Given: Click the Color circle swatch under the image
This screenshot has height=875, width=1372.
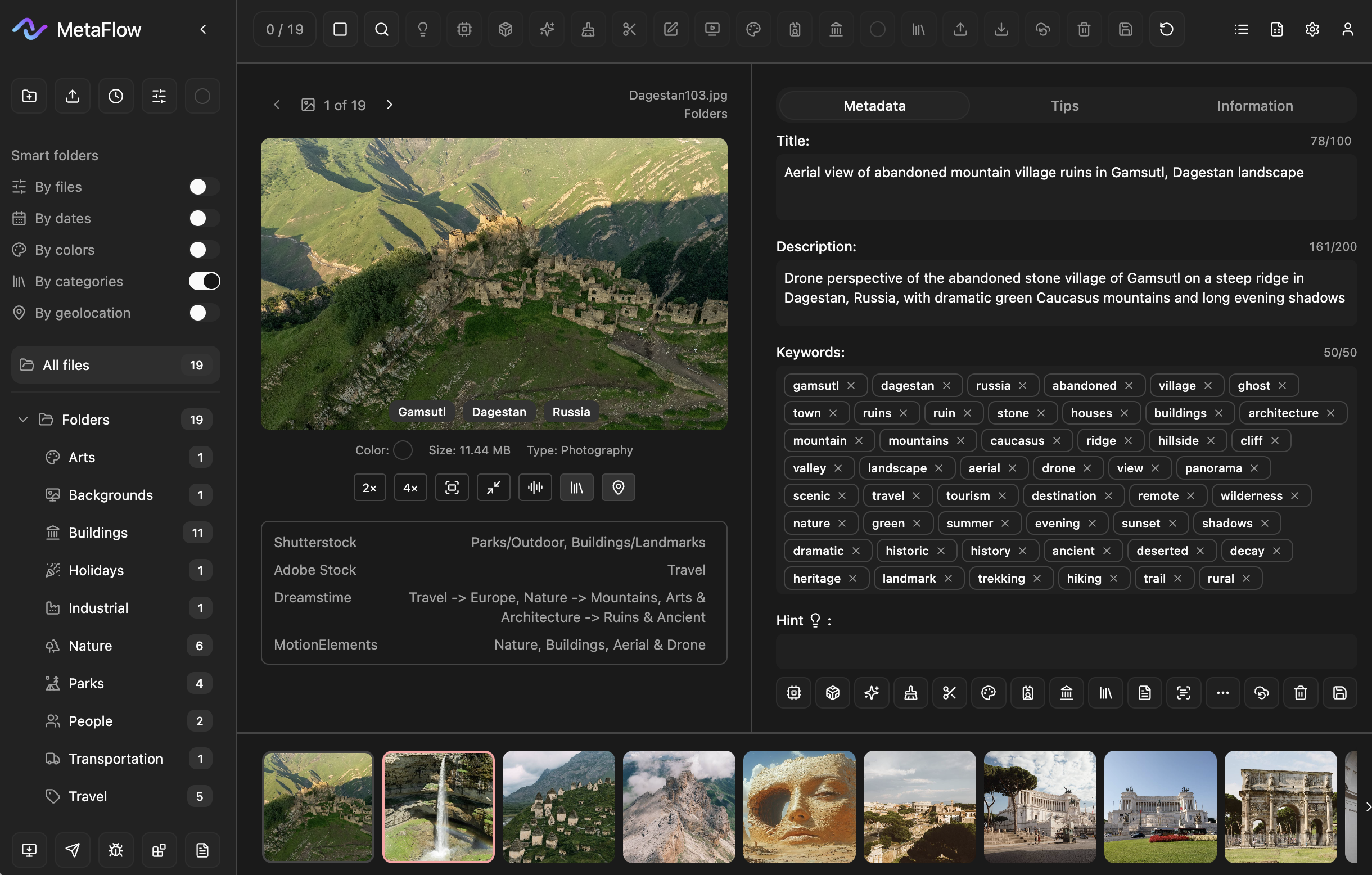Looking at the screenshot, I should tap(403, 450).
